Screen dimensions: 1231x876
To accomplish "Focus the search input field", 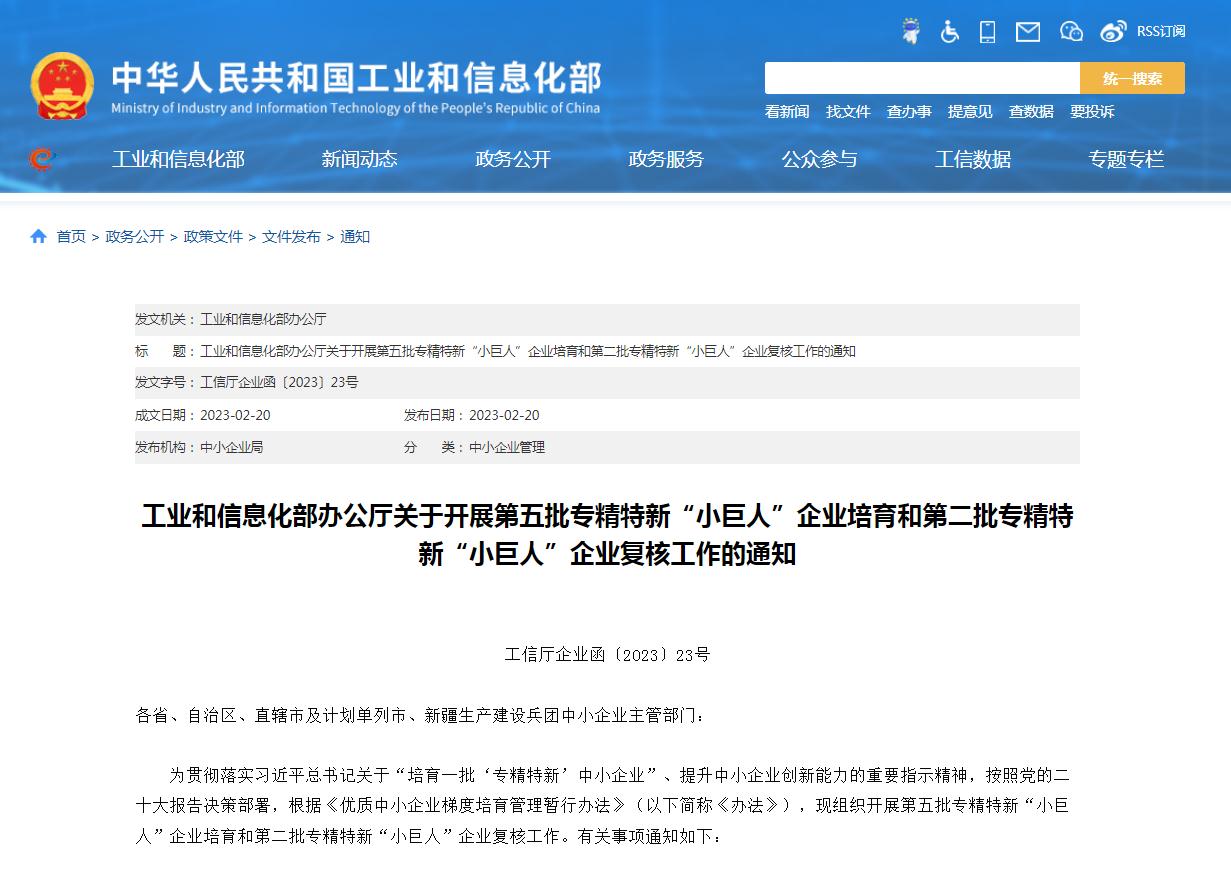I will tap(921, 78).
